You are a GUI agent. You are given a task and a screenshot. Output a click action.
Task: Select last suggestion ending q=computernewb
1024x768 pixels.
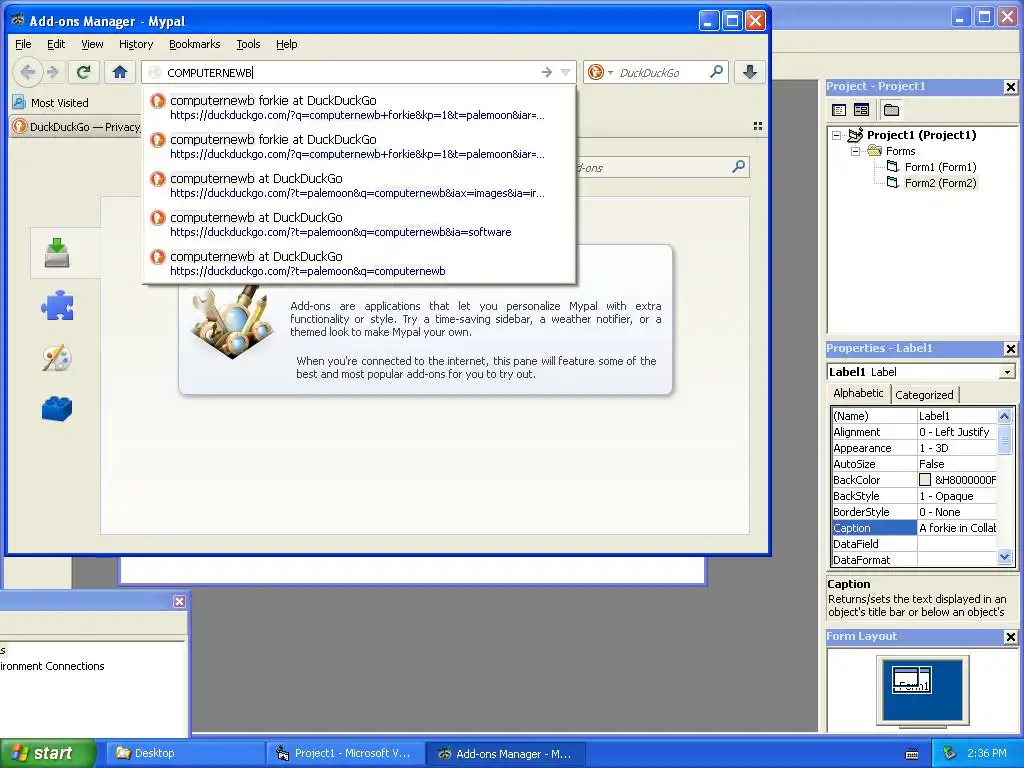click(359, 264)
